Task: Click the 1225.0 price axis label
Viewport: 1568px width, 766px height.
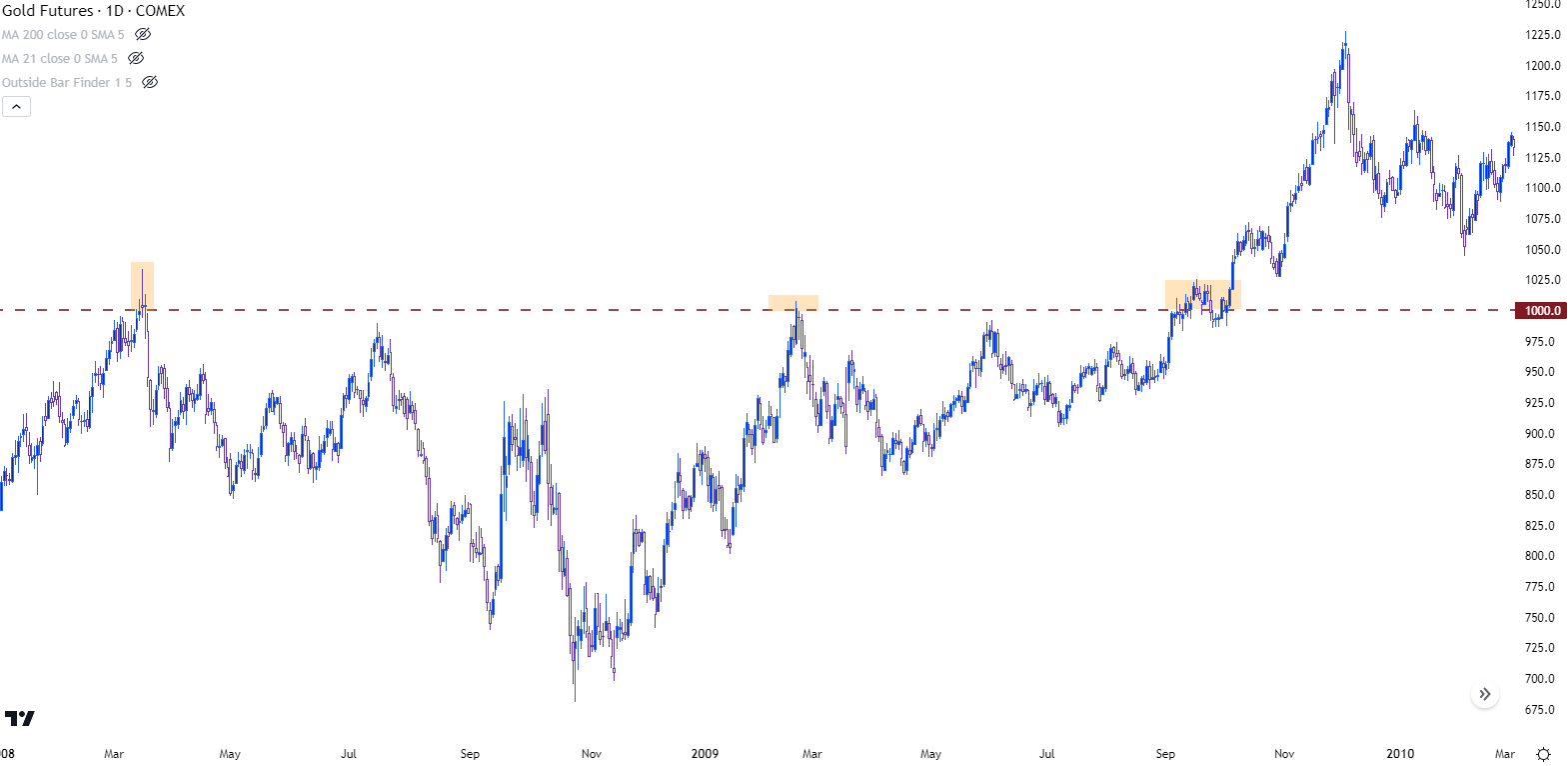Action: click(1542, 35)
